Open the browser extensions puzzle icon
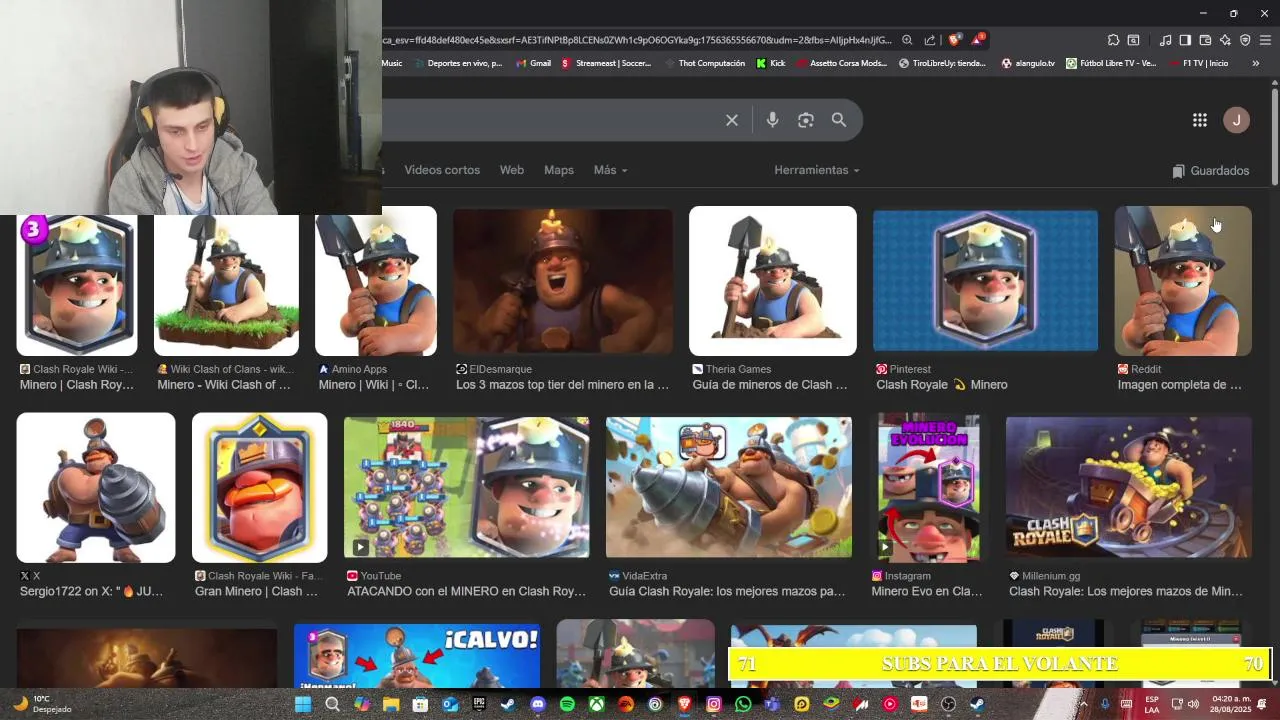Screen dimensions: 1280x720 (x=1113, y=40)
